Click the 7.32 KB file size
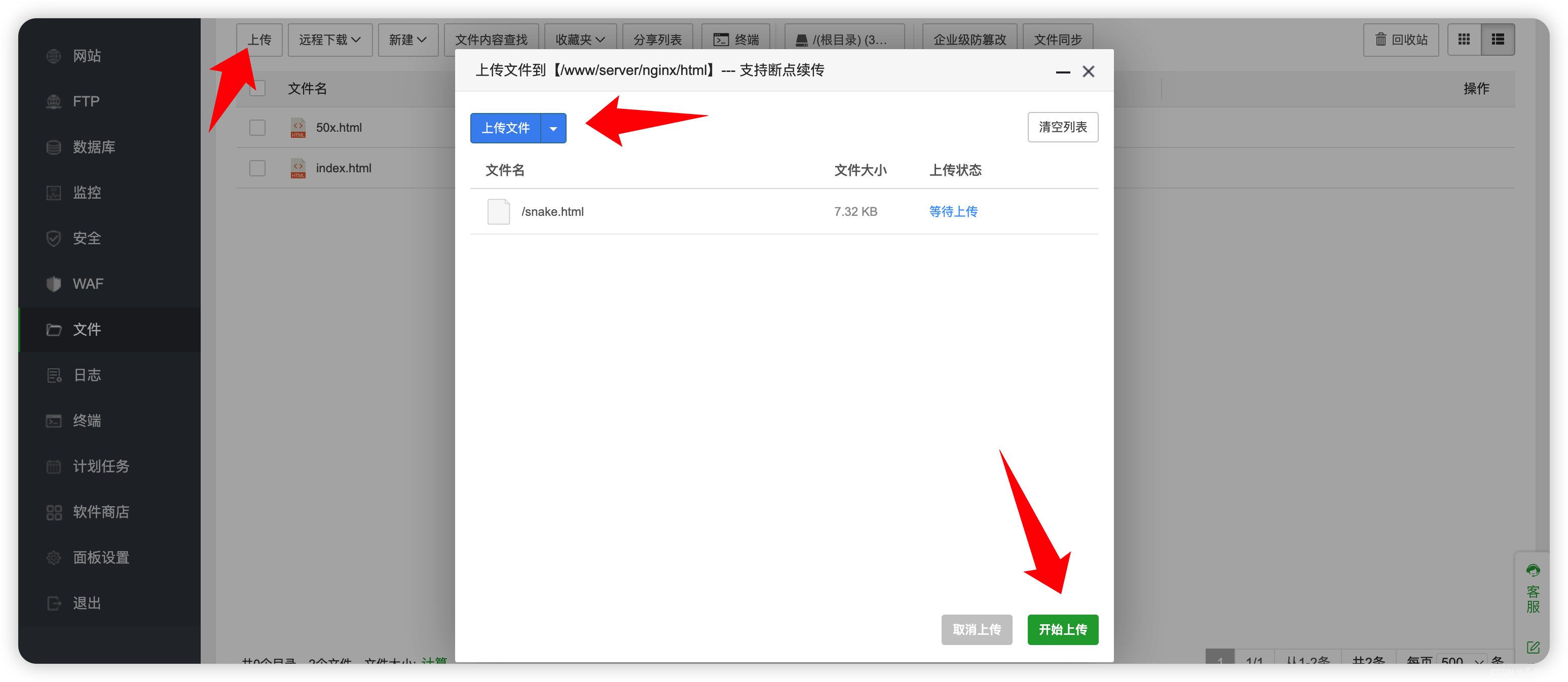Screen dimensions: 1568x682 coord(855,212)
